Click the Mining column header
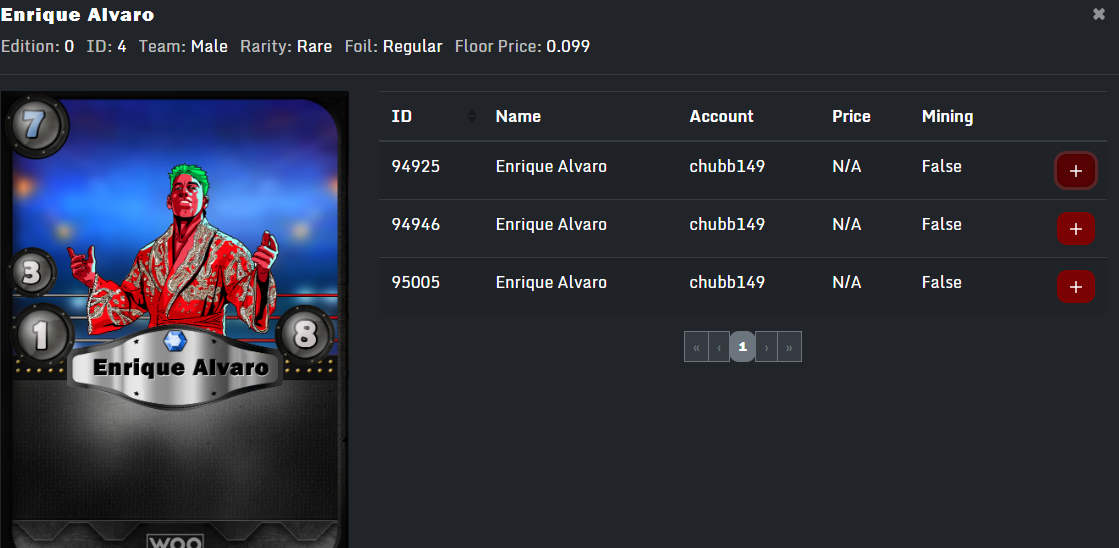 point(947,116)
